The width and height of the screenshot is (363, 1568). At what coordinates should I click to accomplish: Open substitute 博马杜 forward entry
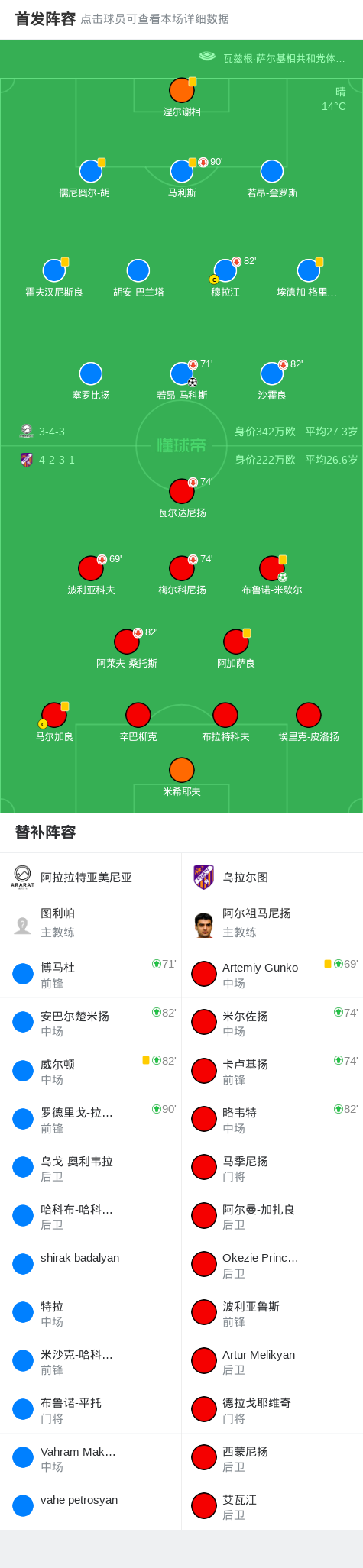point(90,974)
